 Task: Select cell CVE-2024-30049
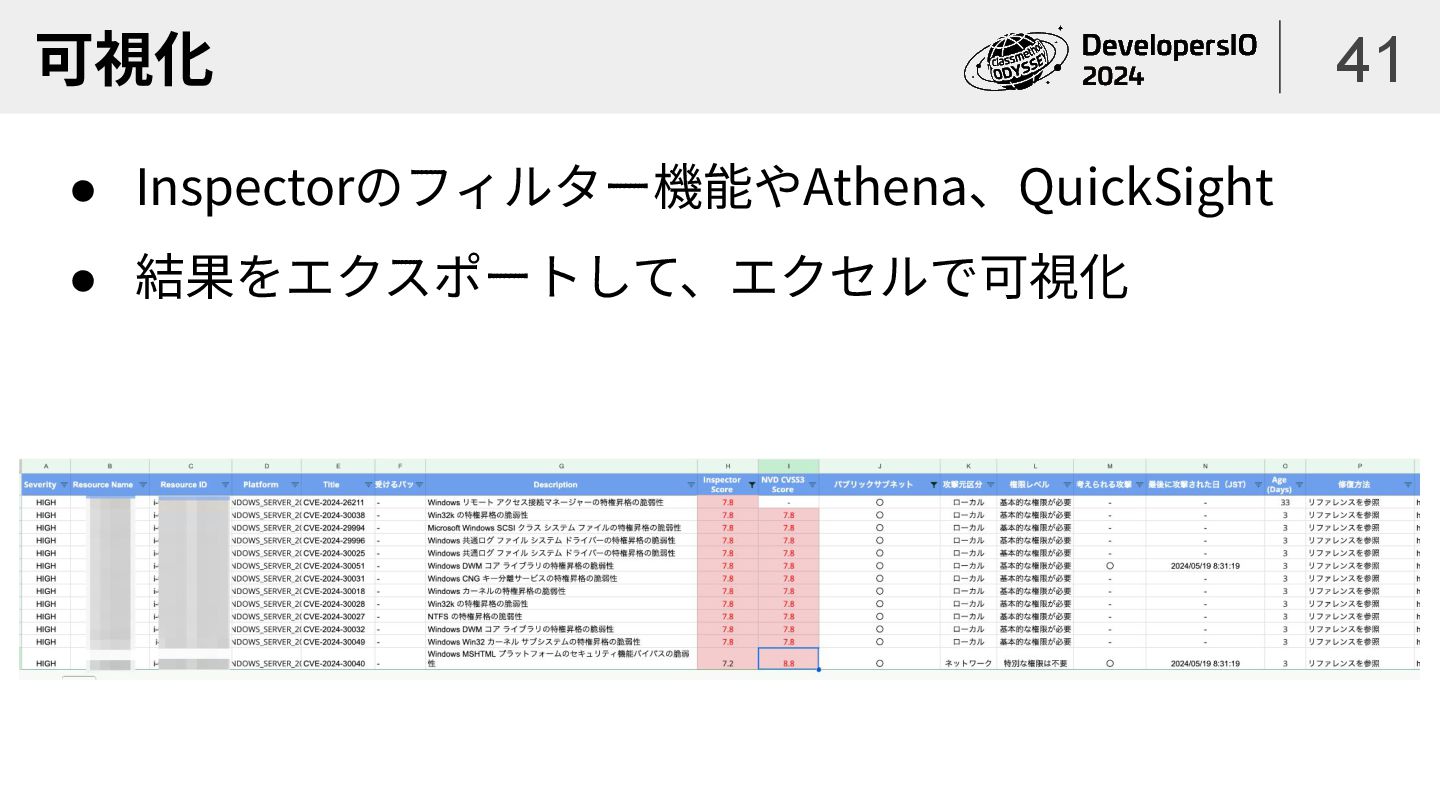[x=338, y=642]
